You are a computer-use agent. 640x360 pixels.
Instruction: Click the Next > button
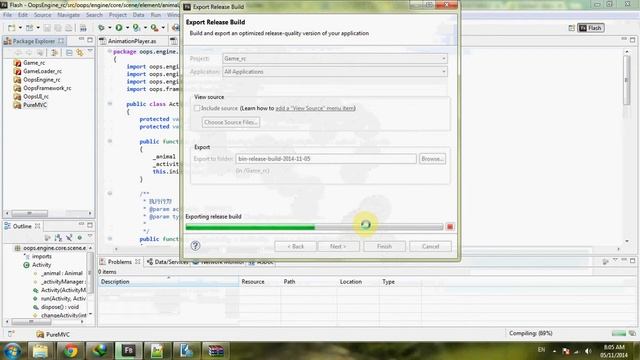click(x=338, y=246)
